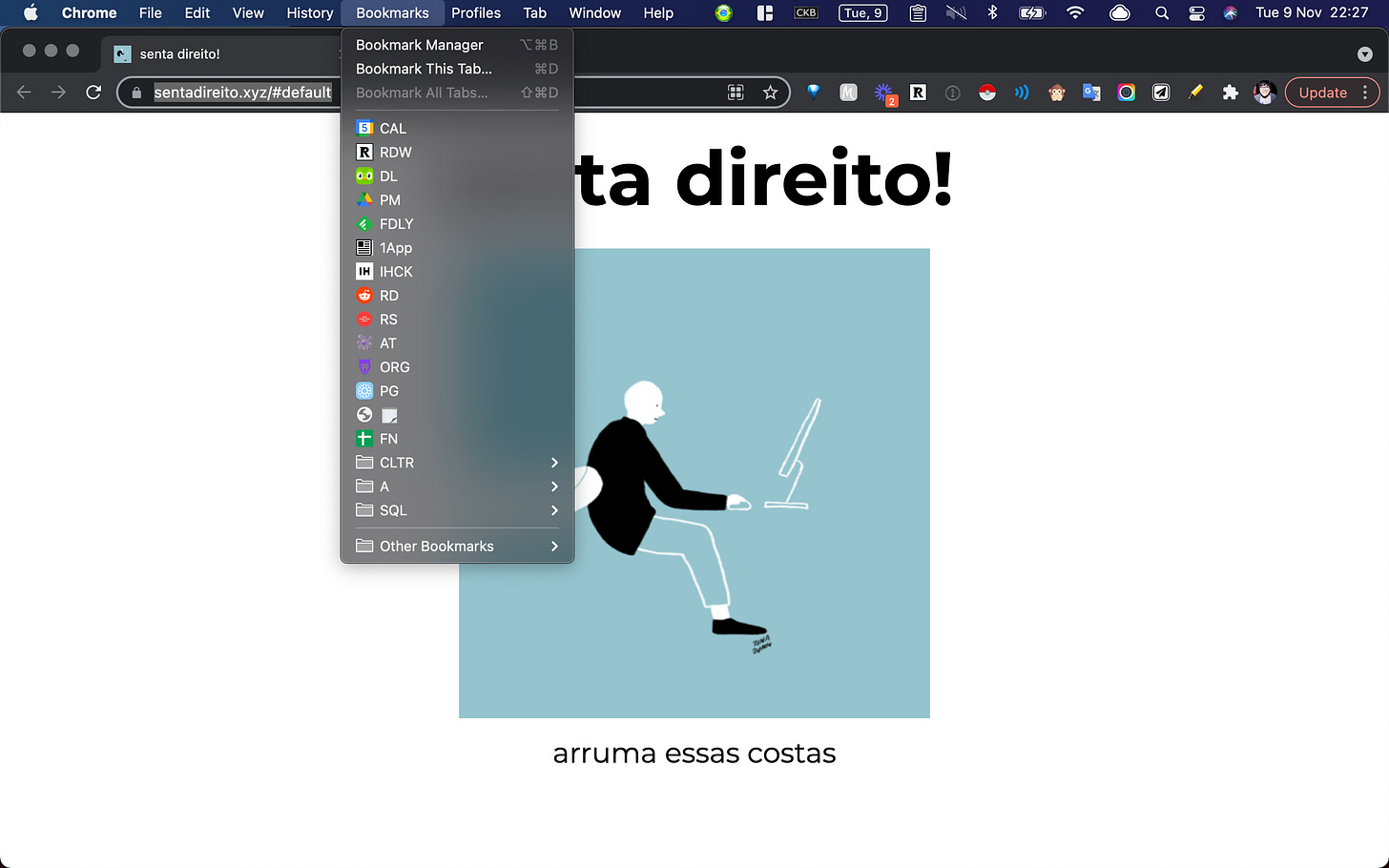Open the AT bookmark
Screen dimensions: 1389x868
[x=457, y=342]
